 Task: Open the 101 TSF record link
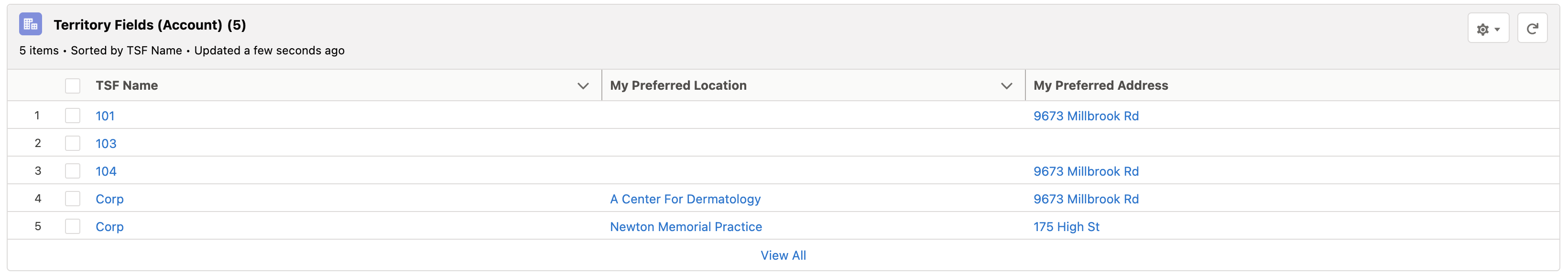(x=105, y=116)
